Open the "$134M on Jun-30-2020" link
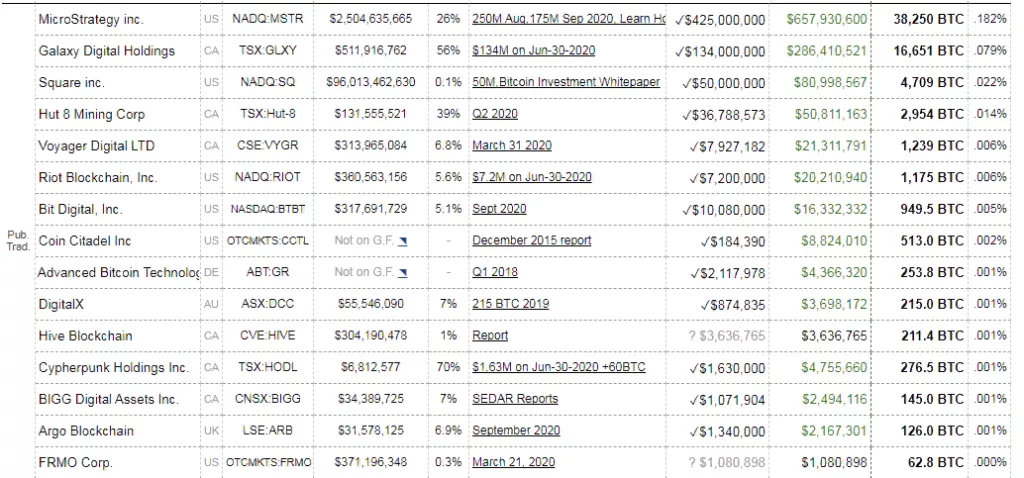The height and width of the screenshot is (478, 1024). [x=533, y=51]
